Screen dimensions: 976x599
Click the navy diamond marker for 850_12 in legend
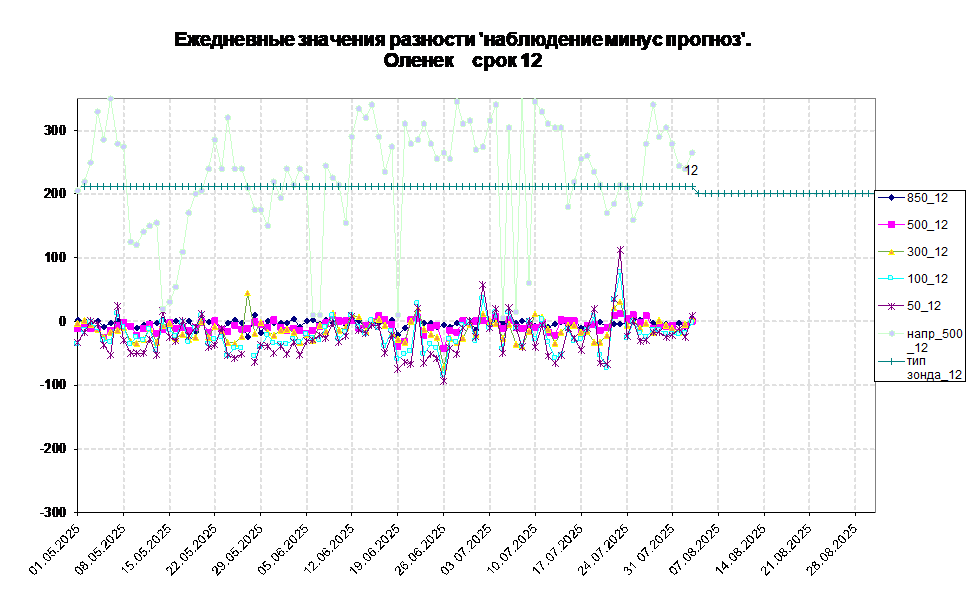tap(891, 197)
